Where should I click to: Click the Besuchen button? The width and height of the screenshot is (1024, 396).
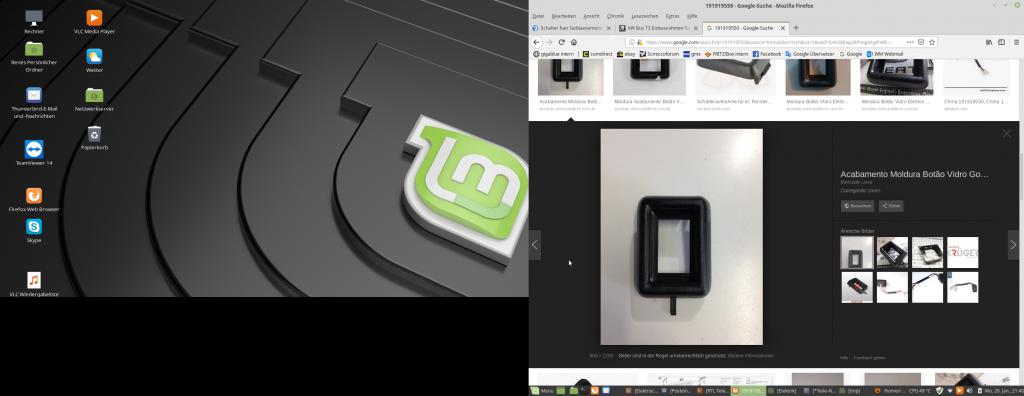pyautogui.click(x=857, y=206)
